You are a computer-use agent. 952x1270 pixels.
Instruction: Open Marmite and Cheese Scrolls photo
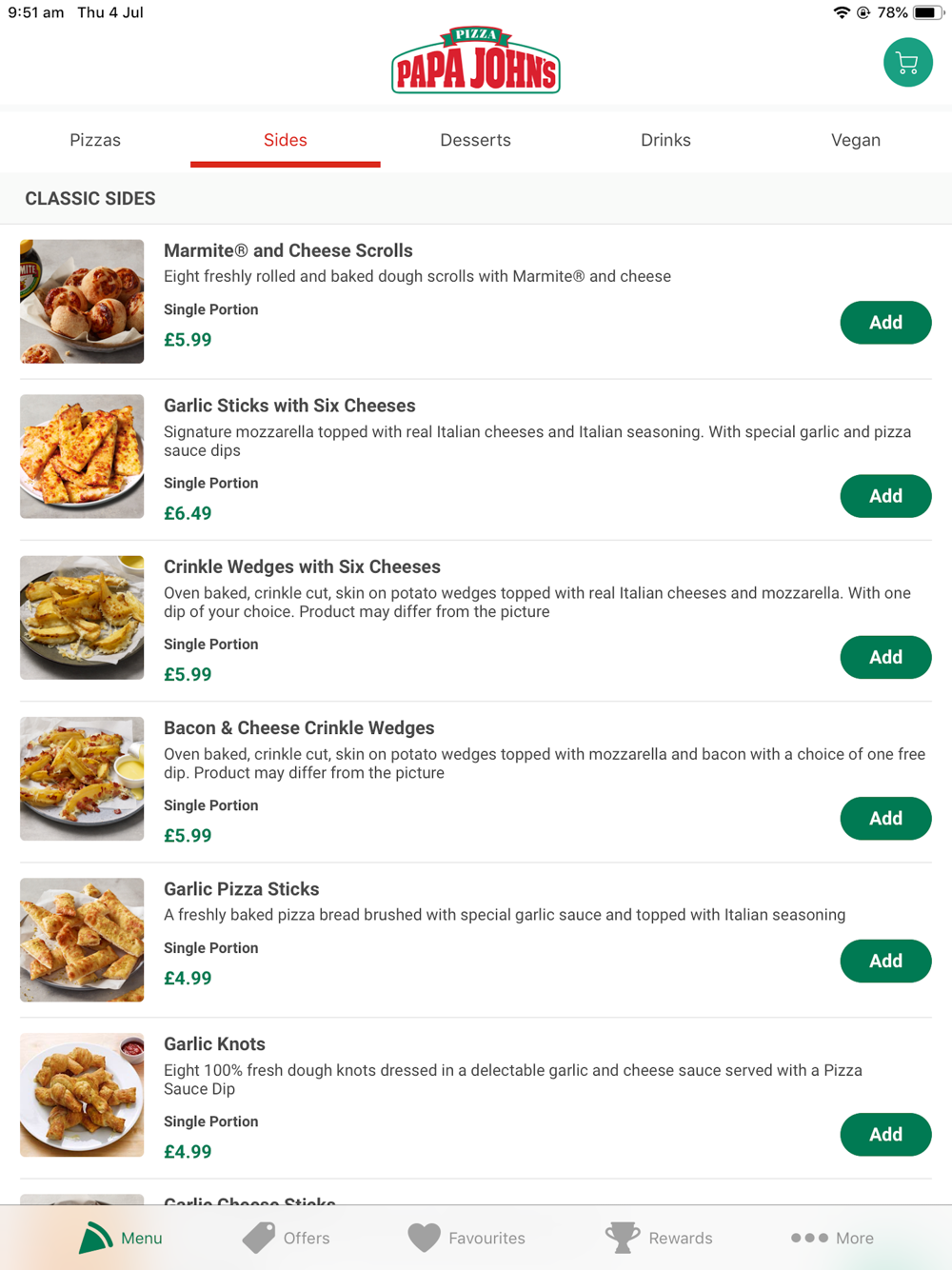click(x=82, y=301)
